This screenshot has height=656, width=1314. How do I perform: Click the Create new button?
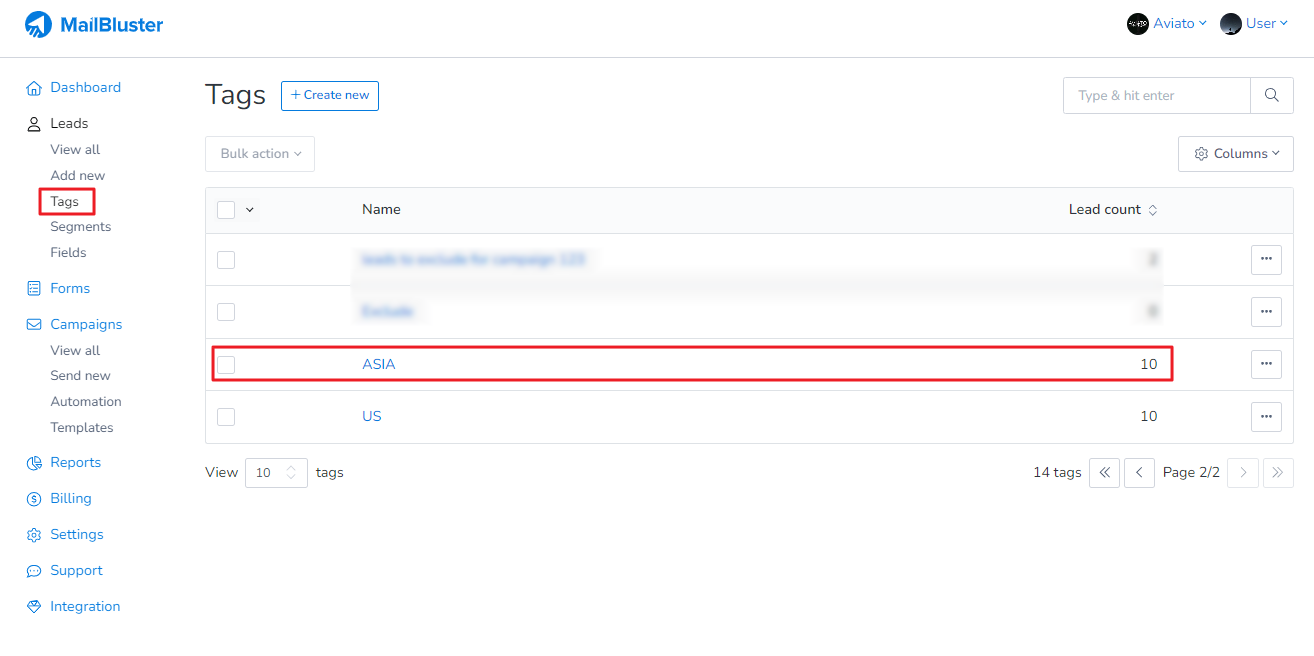click(x=329, y=96)
